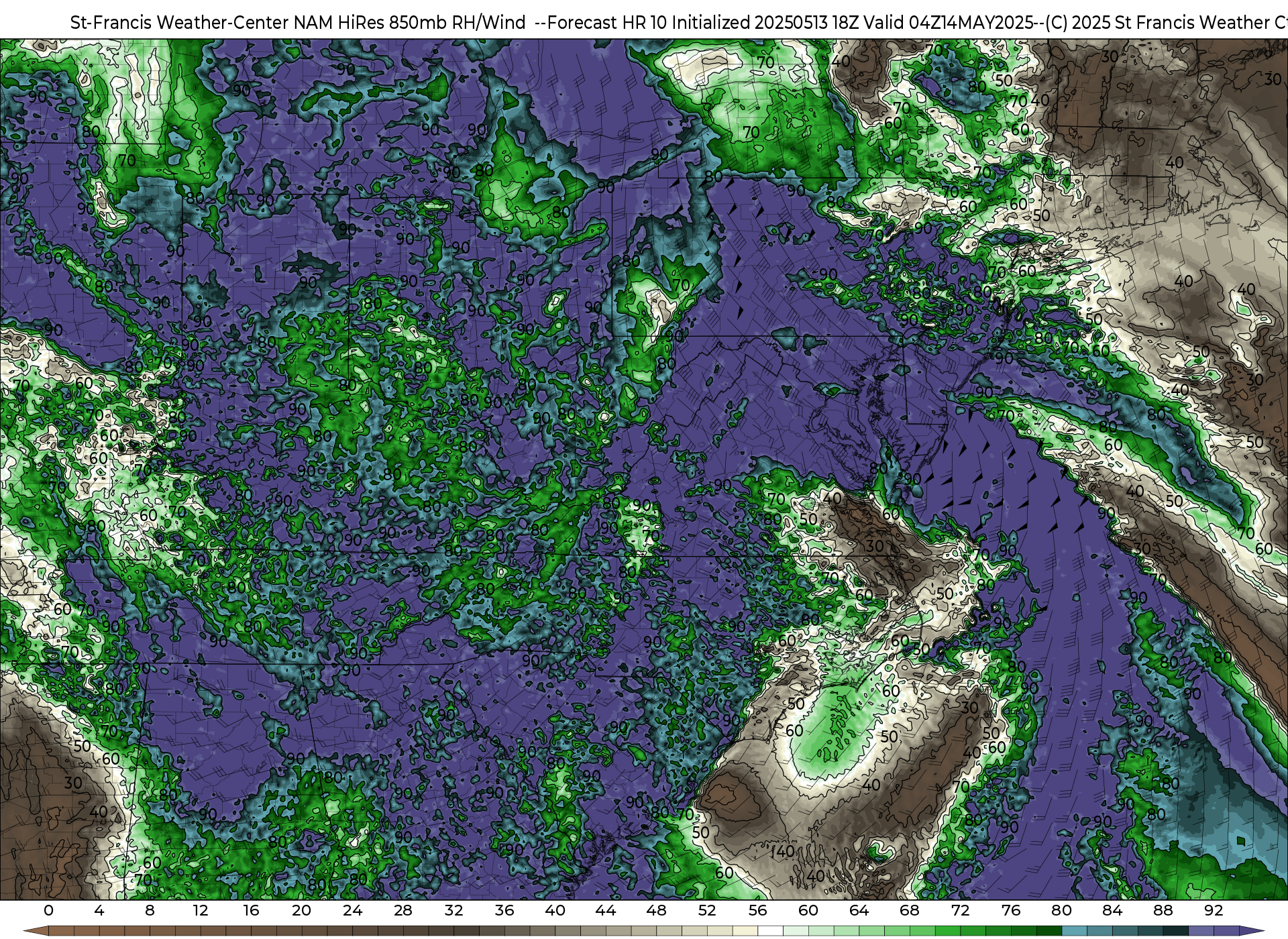Click the colorbar label '56'
1288x939 pixels.
(x=757, y=910)
